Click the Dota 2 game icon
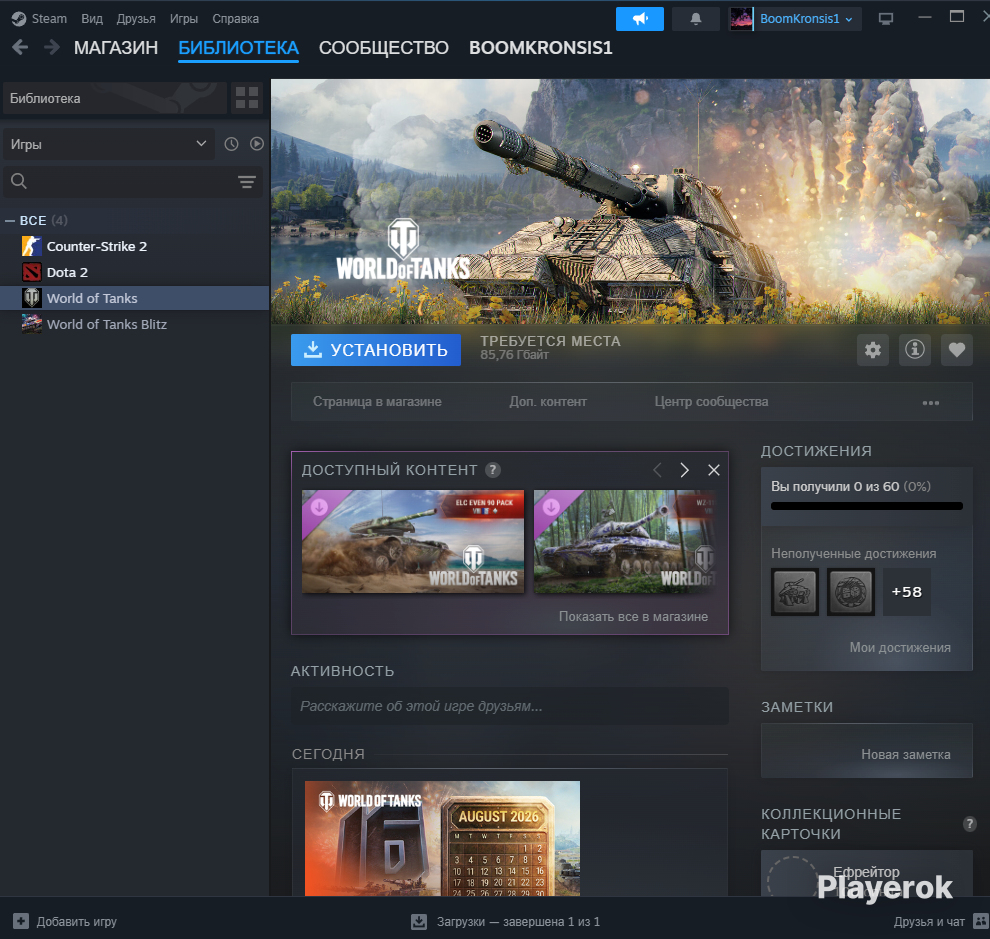Image resolution: width=990 pixels, height=939 pixels. pos(32,272)
